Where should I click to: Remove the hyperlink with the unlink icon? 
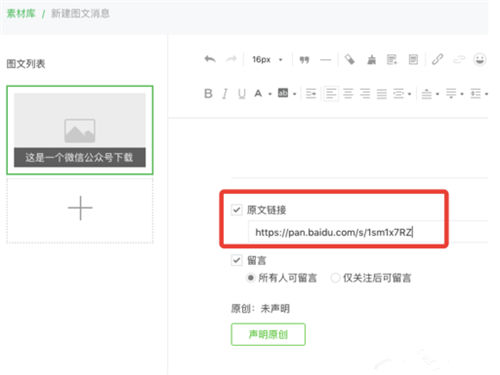[459, 60]
